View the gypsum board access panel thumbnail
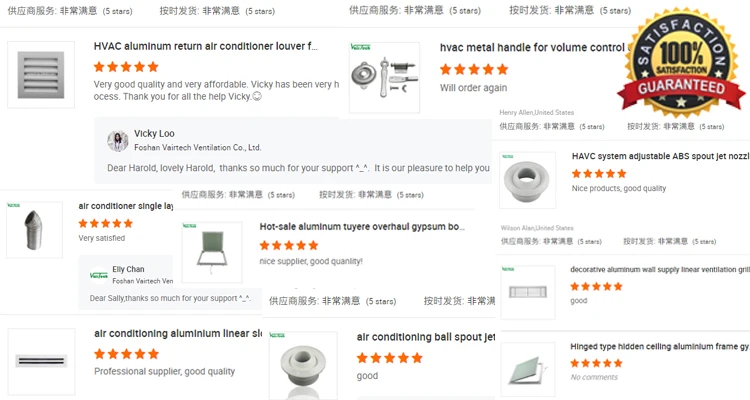Viewport: 750px width, 400px height. (212, 252)
